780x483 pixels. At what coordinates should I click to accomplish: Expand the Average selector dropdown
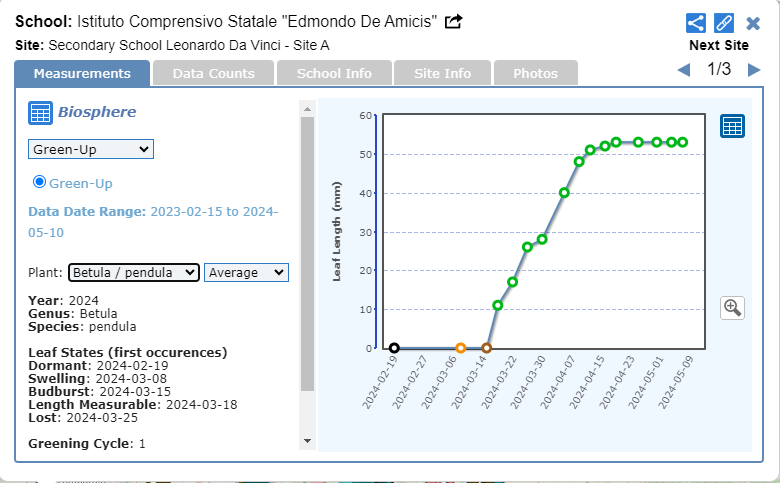246,273
